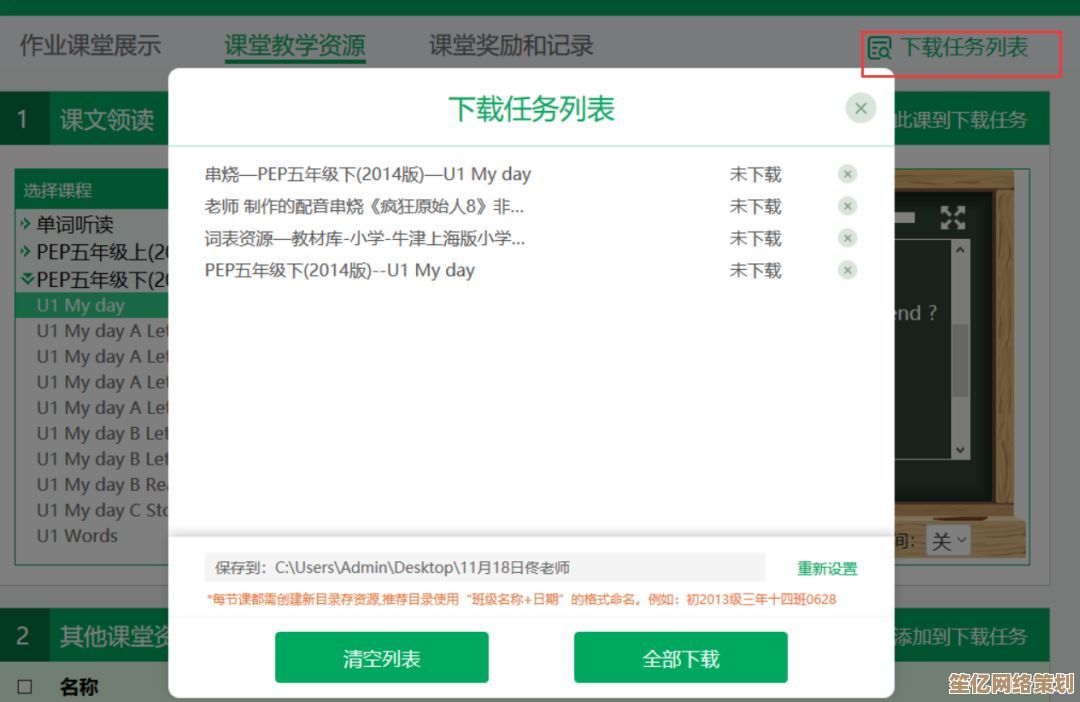Switch to the 课堂奖励和记录 tab

point(511,45)
